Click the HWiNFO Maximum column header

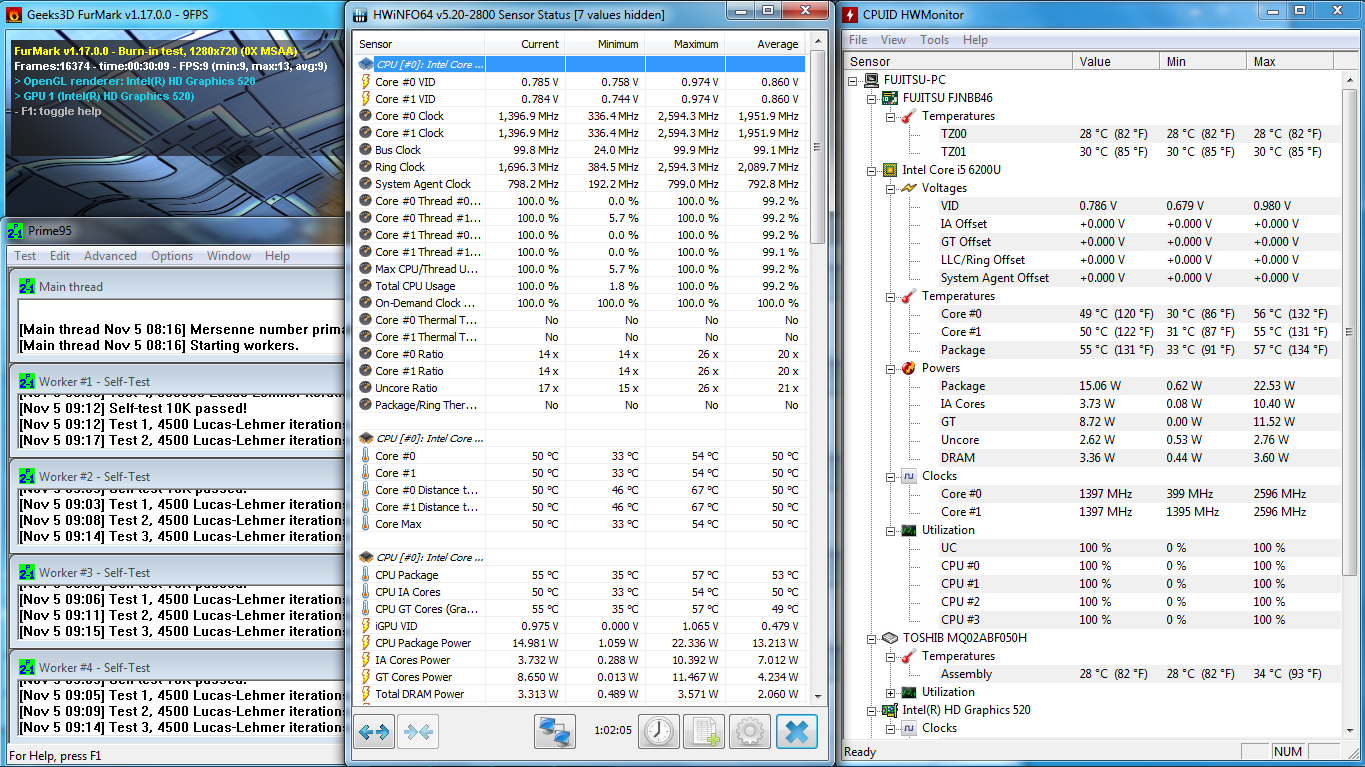pos(685,44)
